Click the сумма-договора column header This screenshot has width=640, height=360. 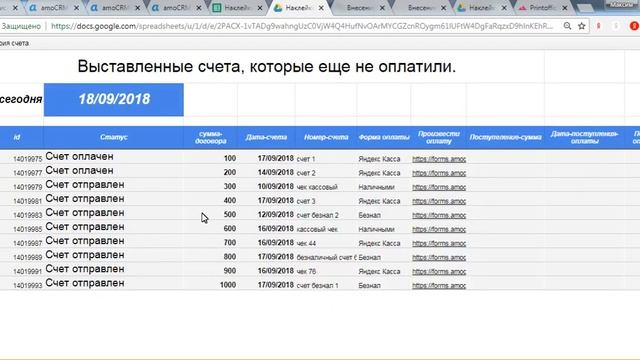click(x=211, y=137)
